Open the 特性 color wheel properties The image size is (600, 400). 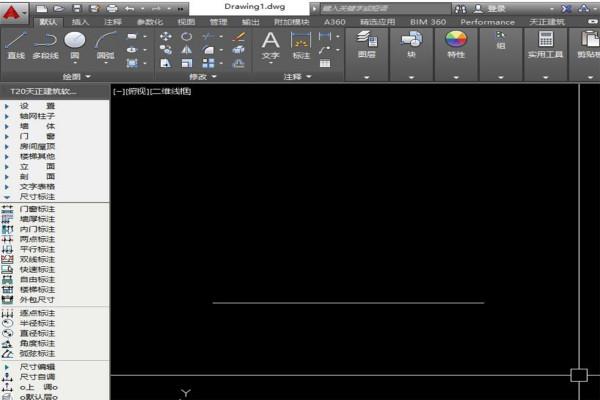click(x=456, y=42)
